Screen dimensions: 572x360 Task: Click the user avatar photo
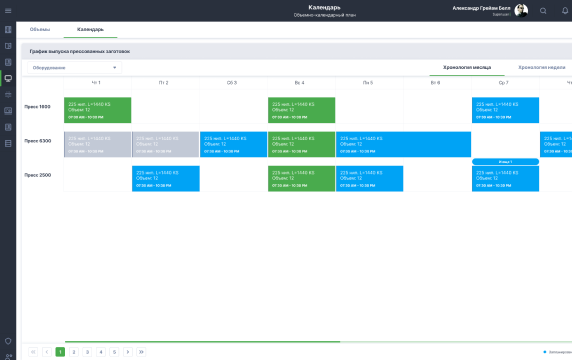(x=521, y=11)
